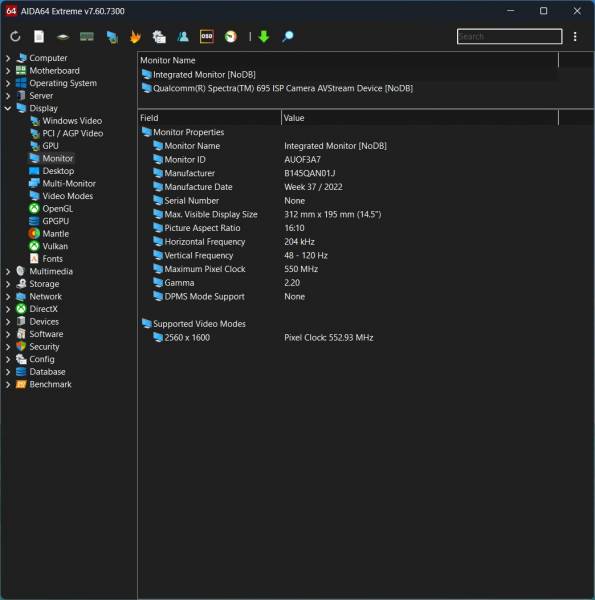
Task: Click the Refresh toolbar icon
Action: click(15, 37)
